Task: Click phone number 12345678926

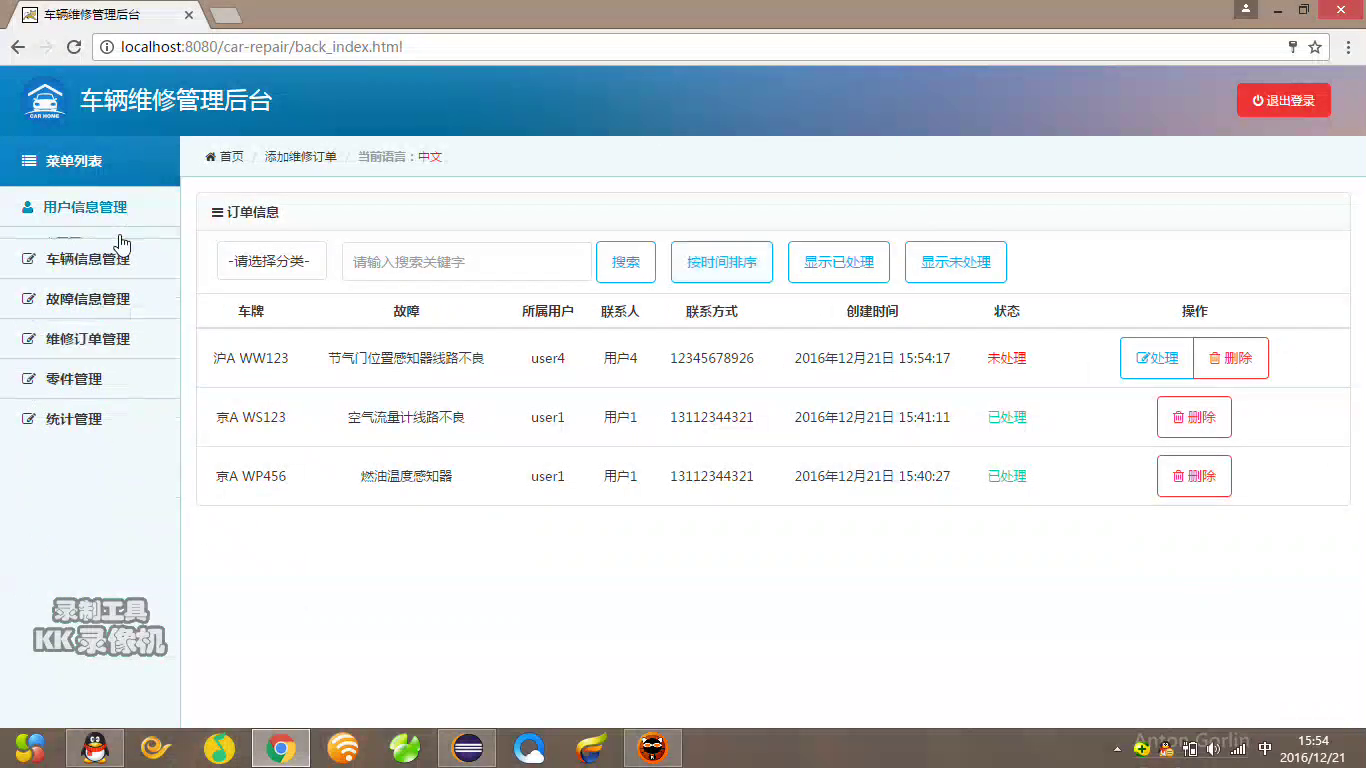Action: click(x=712, y=358)
